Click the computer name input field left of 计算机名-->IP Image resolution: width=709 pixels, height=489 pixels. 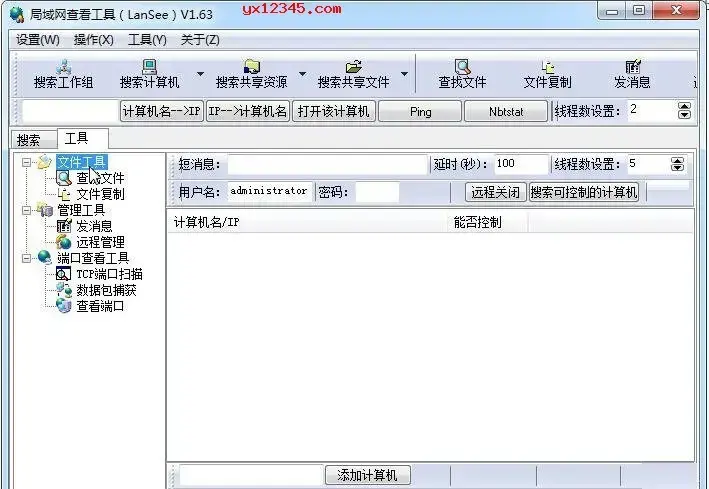[x=70, y=111]
